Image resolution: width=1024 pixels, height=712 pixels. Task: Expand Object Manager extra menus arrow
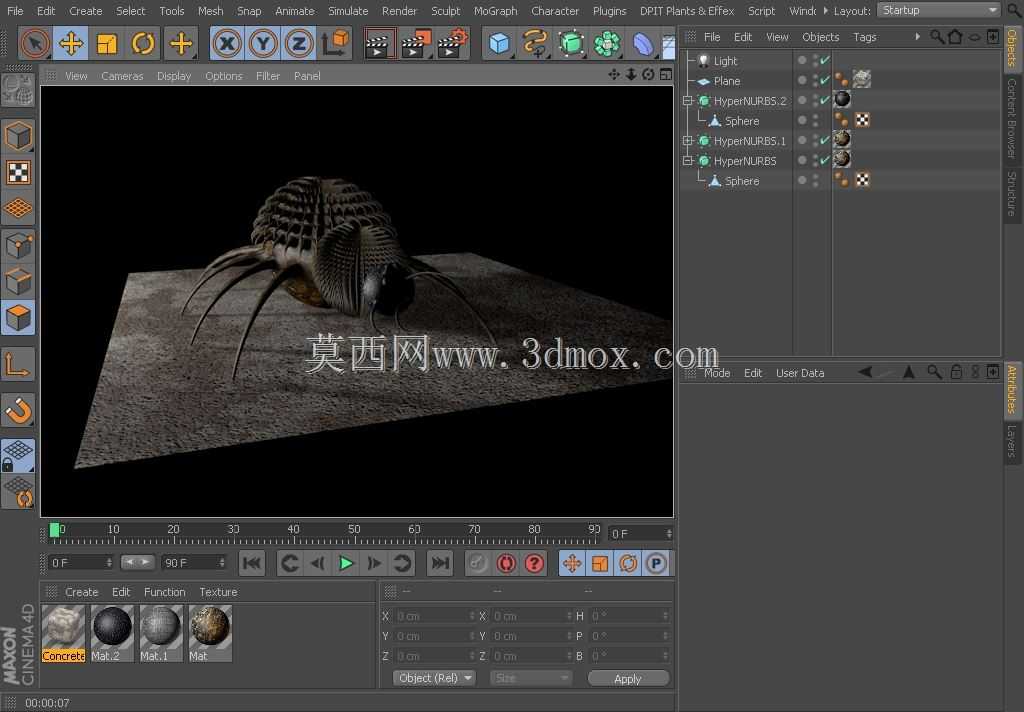pos(918,37)
